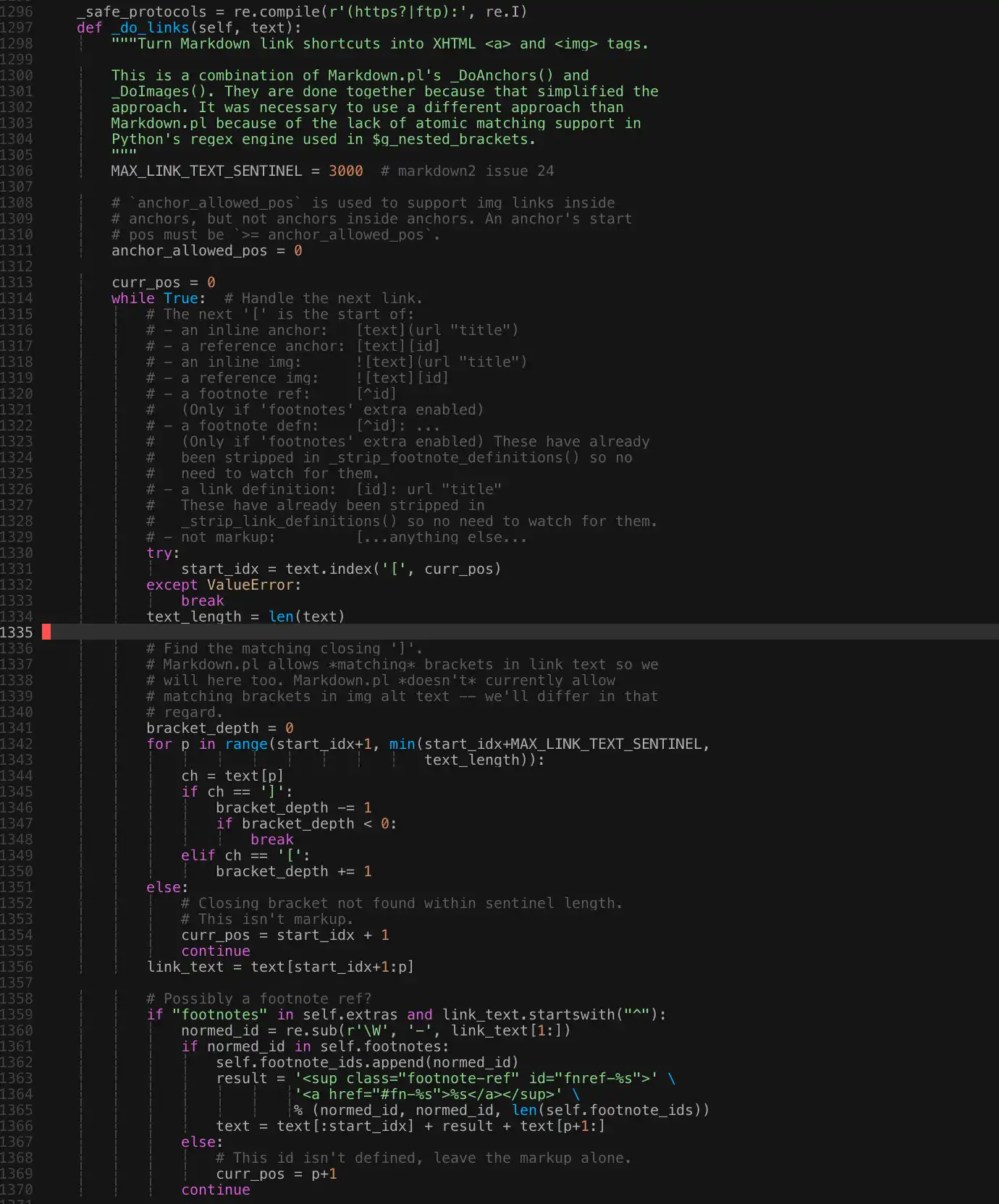Click the 'markdown2 issue 24' comment
The height and width of the screenshot is (1204, 999).
click(x=467, y=171)
